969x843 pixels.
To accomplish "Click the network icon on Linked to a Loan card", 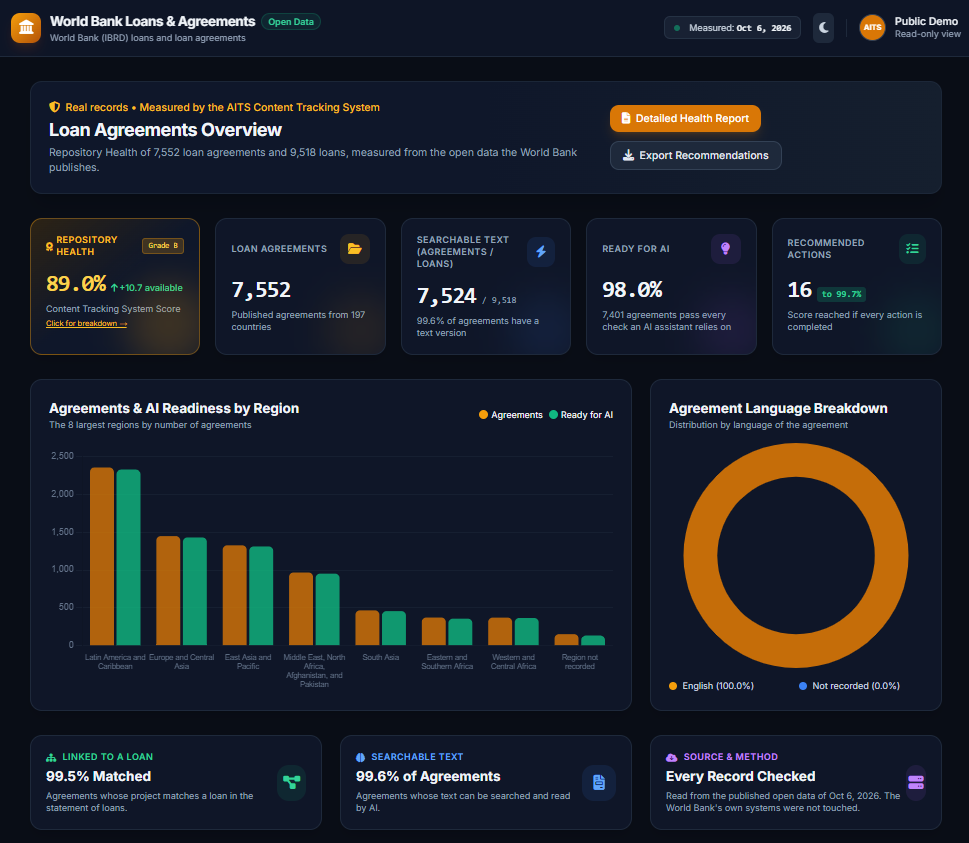I will [x=292, y=782].
